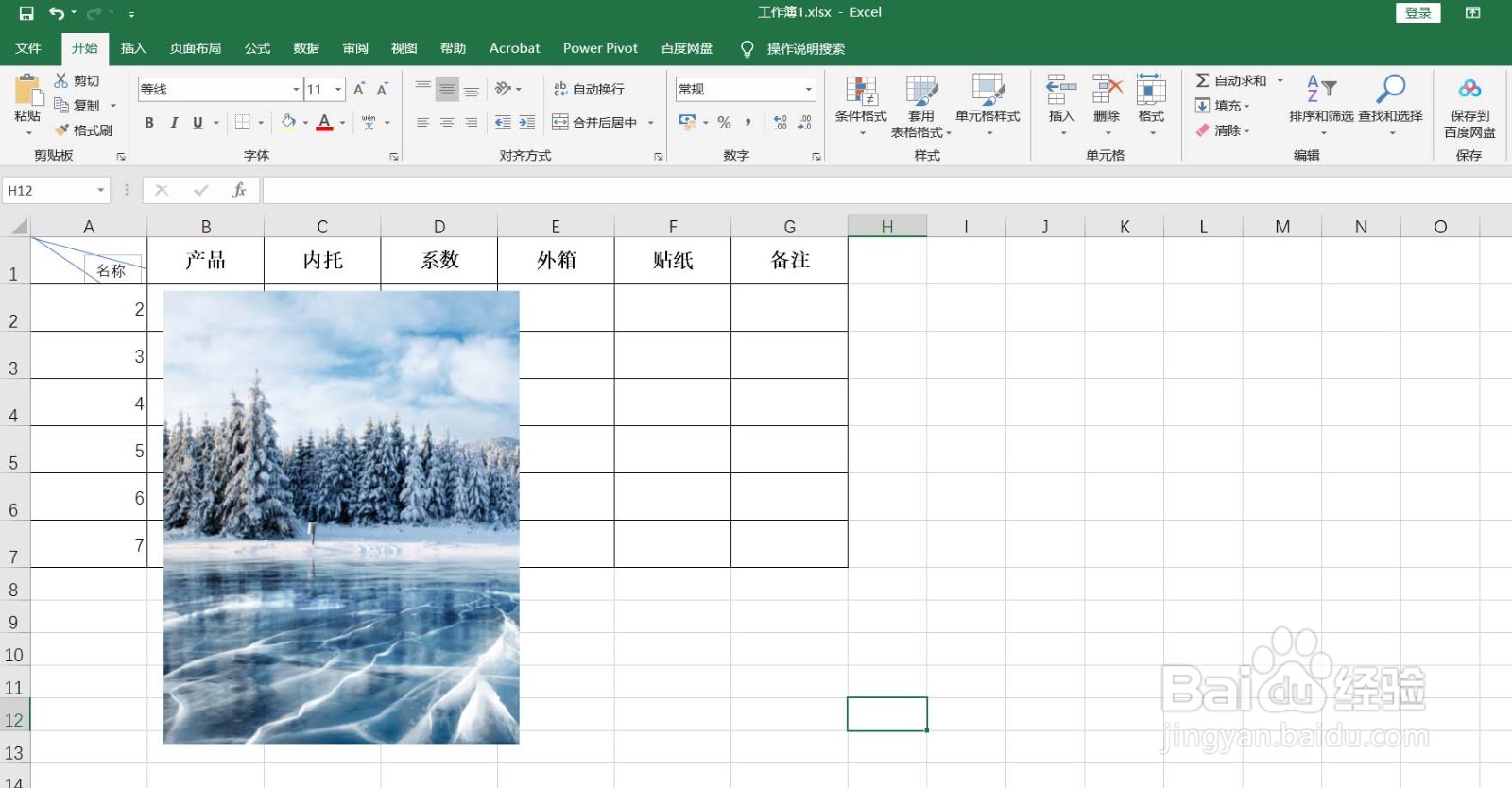Click the 插入 insert cells icon

1061,91
